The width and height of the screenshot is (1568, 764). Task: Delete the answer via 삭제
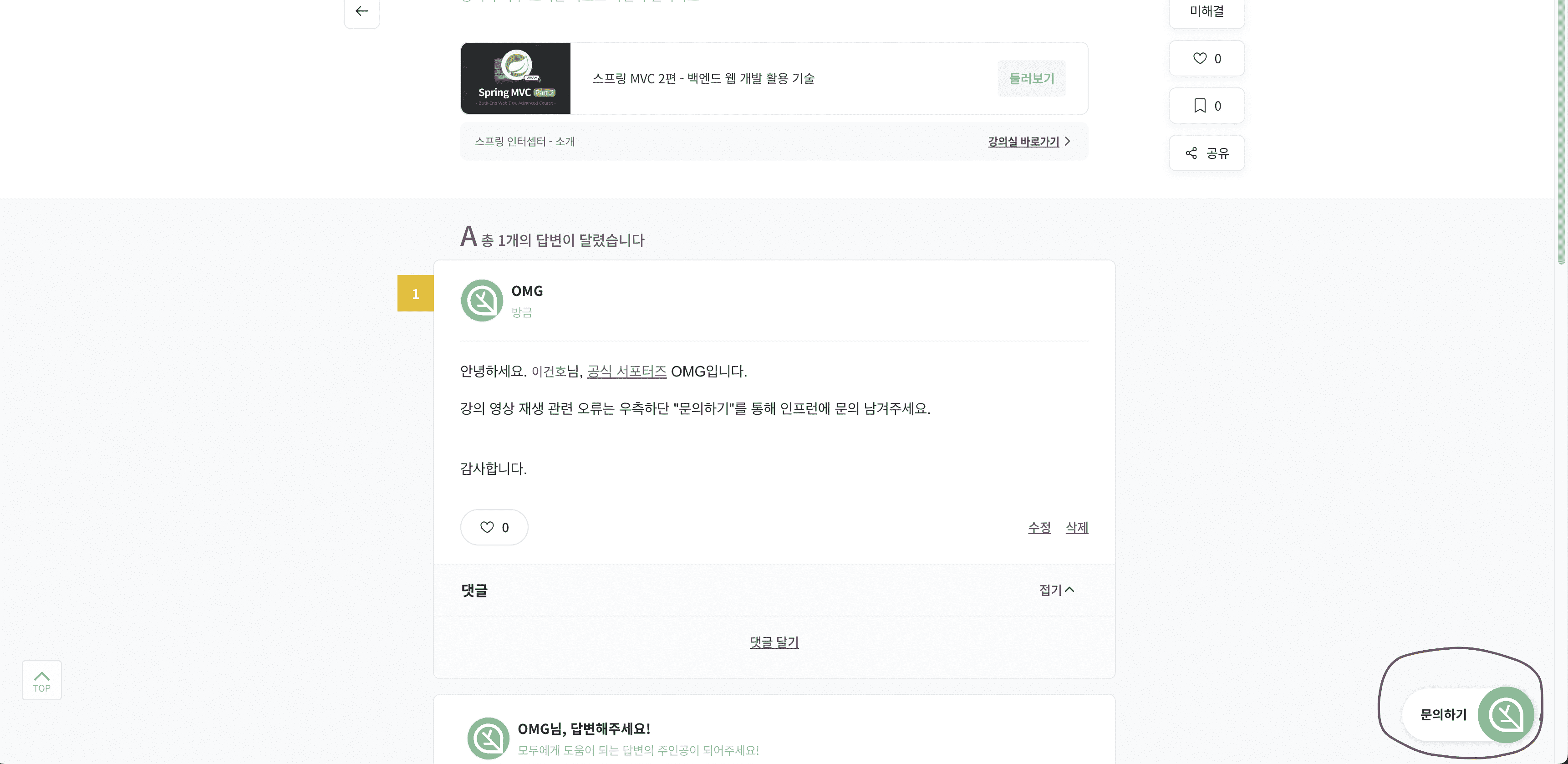(x=1077, y=528)
